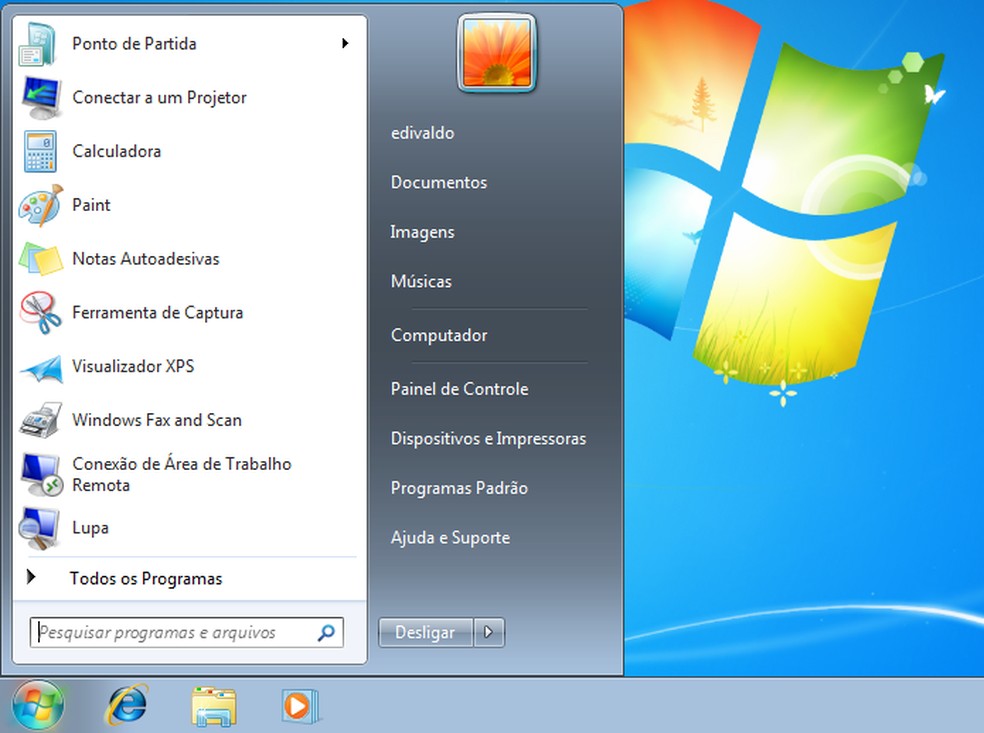Open the Documentos menu entry

click(438, 182)
